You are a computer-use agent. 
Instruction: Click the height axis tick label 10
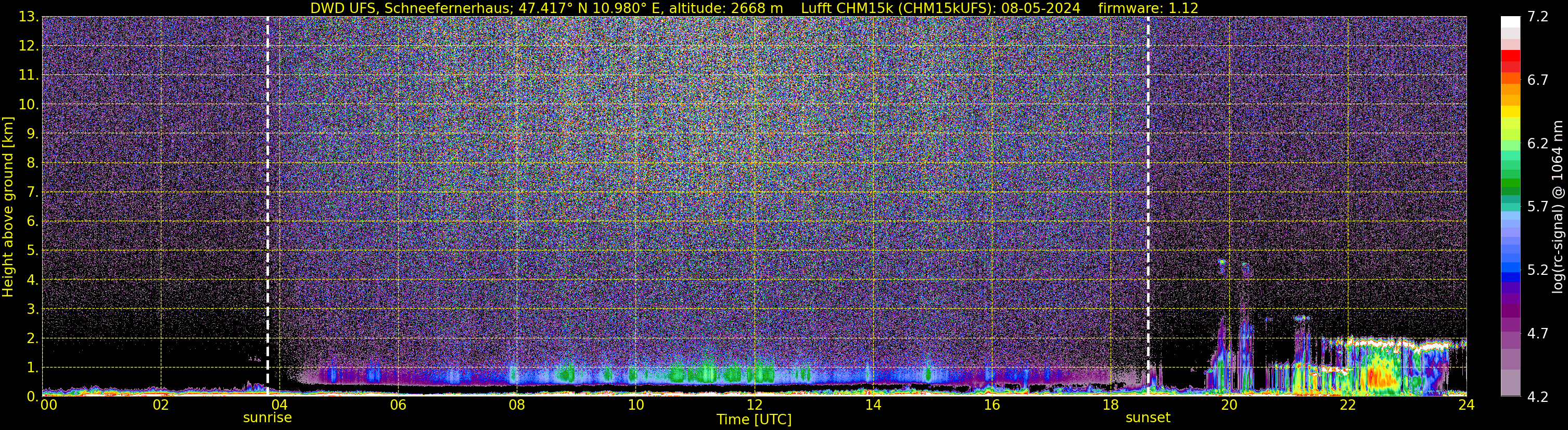[x=28, y=104]
